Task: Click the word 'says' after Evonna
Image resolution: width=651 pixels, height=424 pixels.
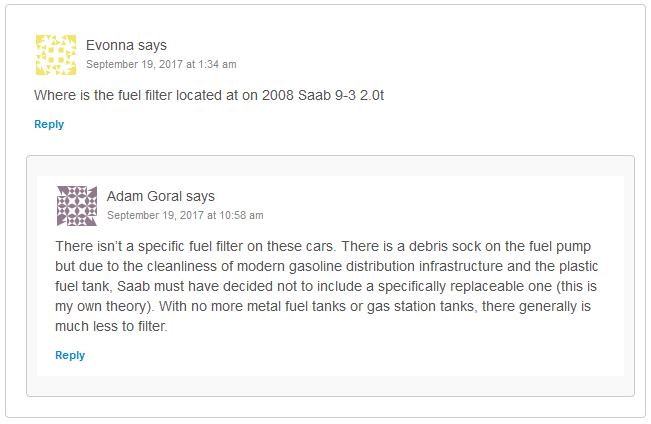Action: pyautogui.click(x=152, y=45)
